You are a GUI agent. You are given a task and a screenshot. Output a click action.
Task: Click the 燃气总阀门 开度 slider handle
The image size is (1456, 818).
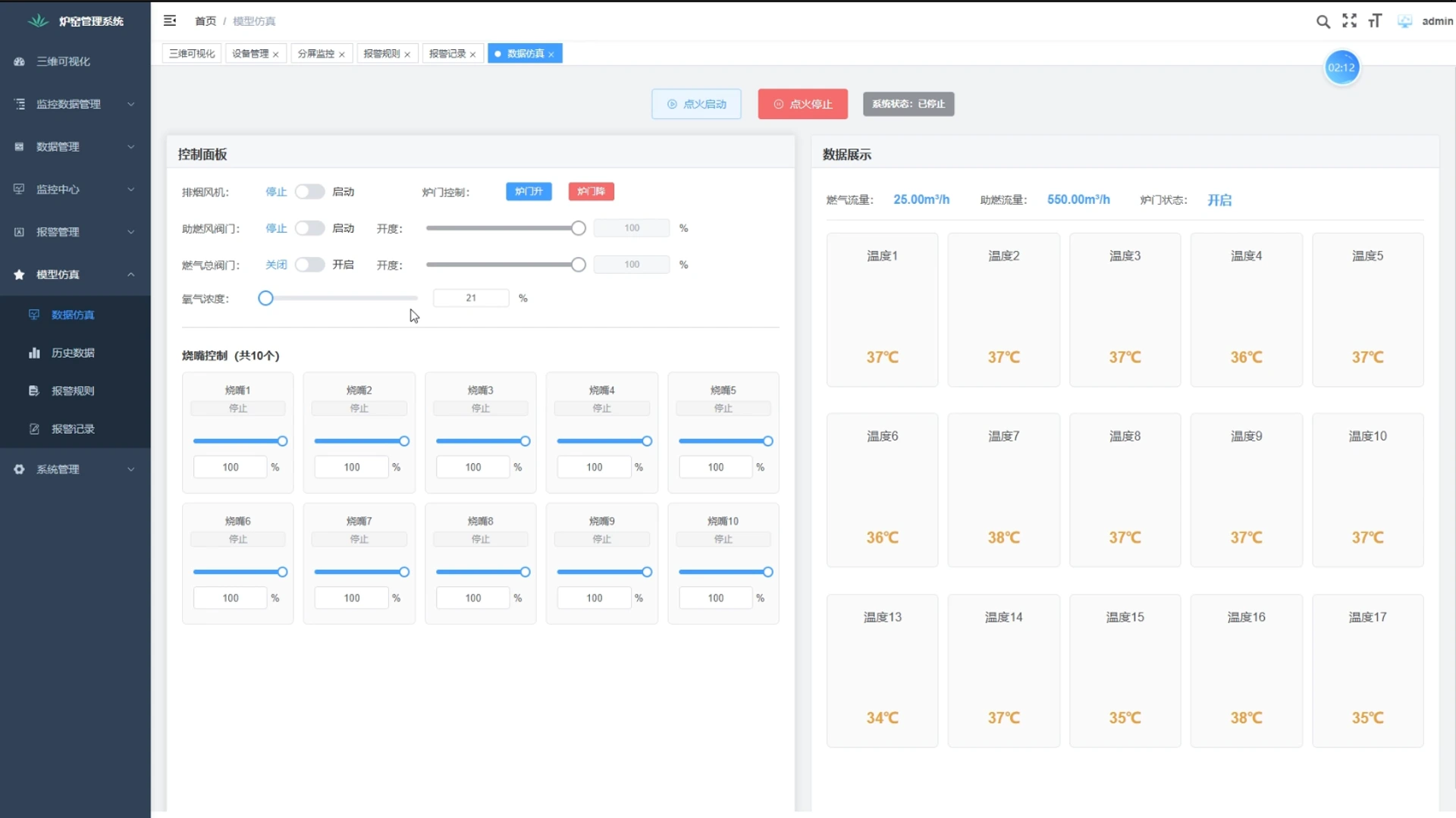point(579,265)
